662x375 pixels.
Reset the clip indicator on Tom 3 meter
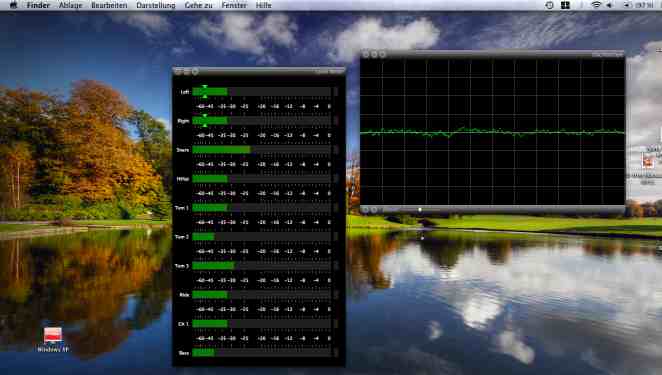pyautogui.click(x=336, y=266)
